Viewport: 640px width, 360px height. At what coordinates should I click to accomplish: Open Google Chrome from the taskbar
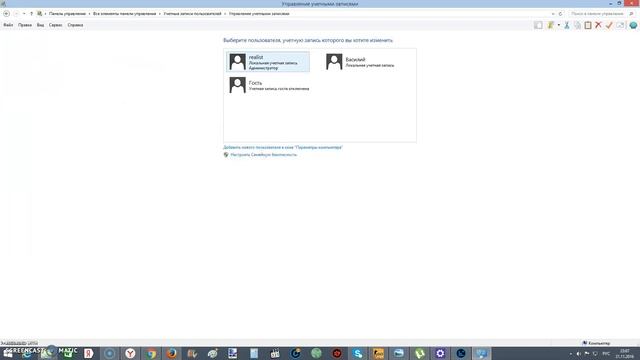tap(151, 353)
